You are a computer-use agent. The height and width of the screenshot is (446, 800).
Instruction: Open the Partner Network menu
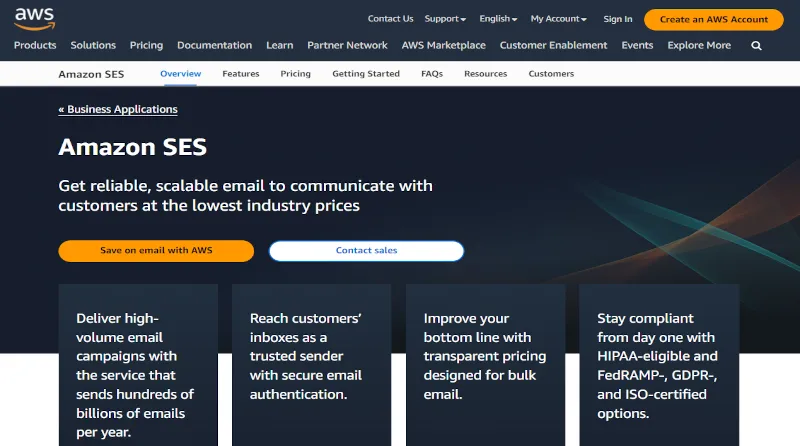coord(347,45)
